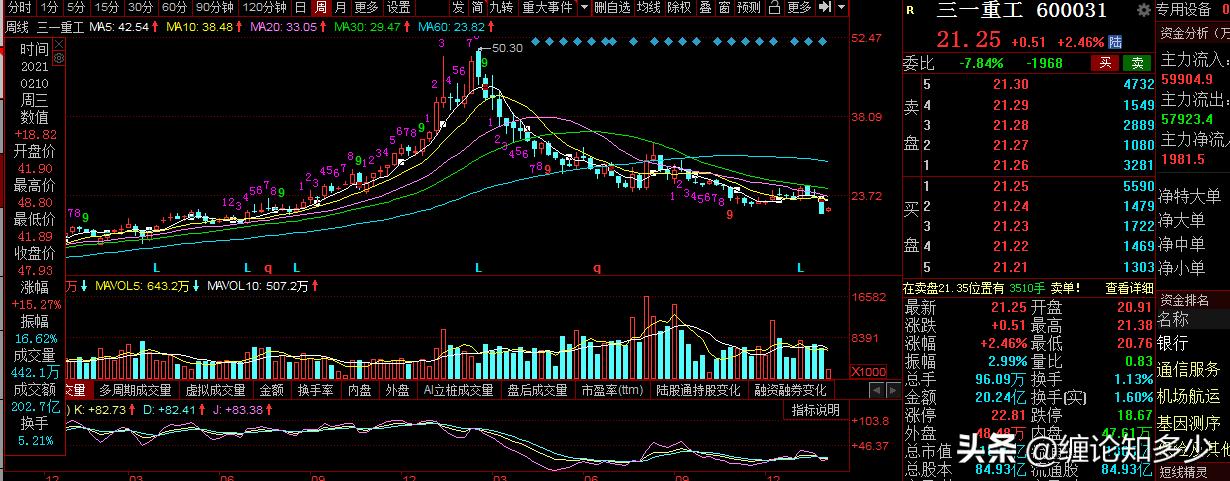
Task: Select the 换手率 indicator tab
Action: coord(315,390)
